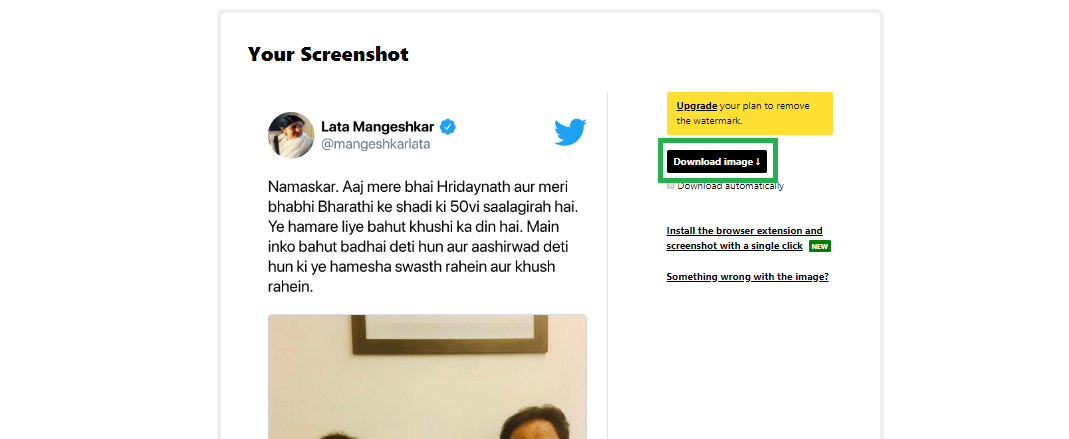Image resolution: width=1069 pixels, height=439 pixels.
Task: Click the Your Screenshot heading
Action: (x=328, y=54)
